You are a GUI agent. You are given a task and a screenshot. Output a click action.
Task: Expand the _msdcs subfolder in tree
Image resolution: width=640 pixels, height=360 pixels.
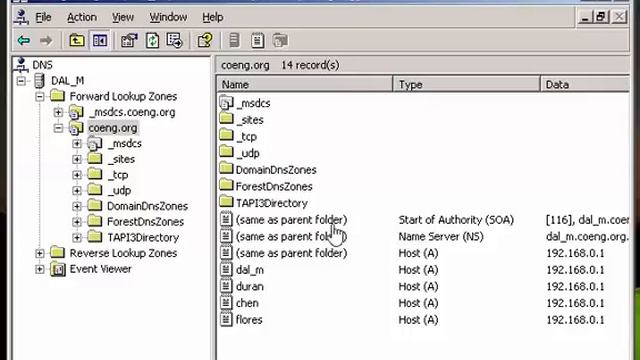(x=77, y=144)
